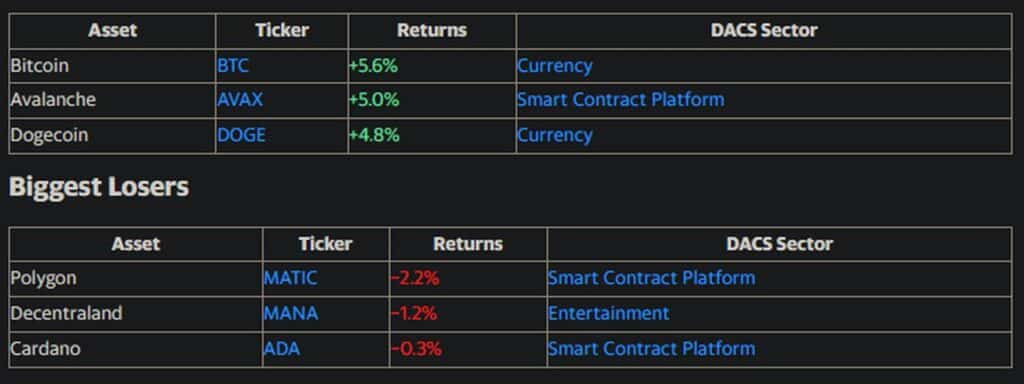Click the DOGE ticker link
Image resolution: width=1024 pixels, height=384 pixels.
242,135
